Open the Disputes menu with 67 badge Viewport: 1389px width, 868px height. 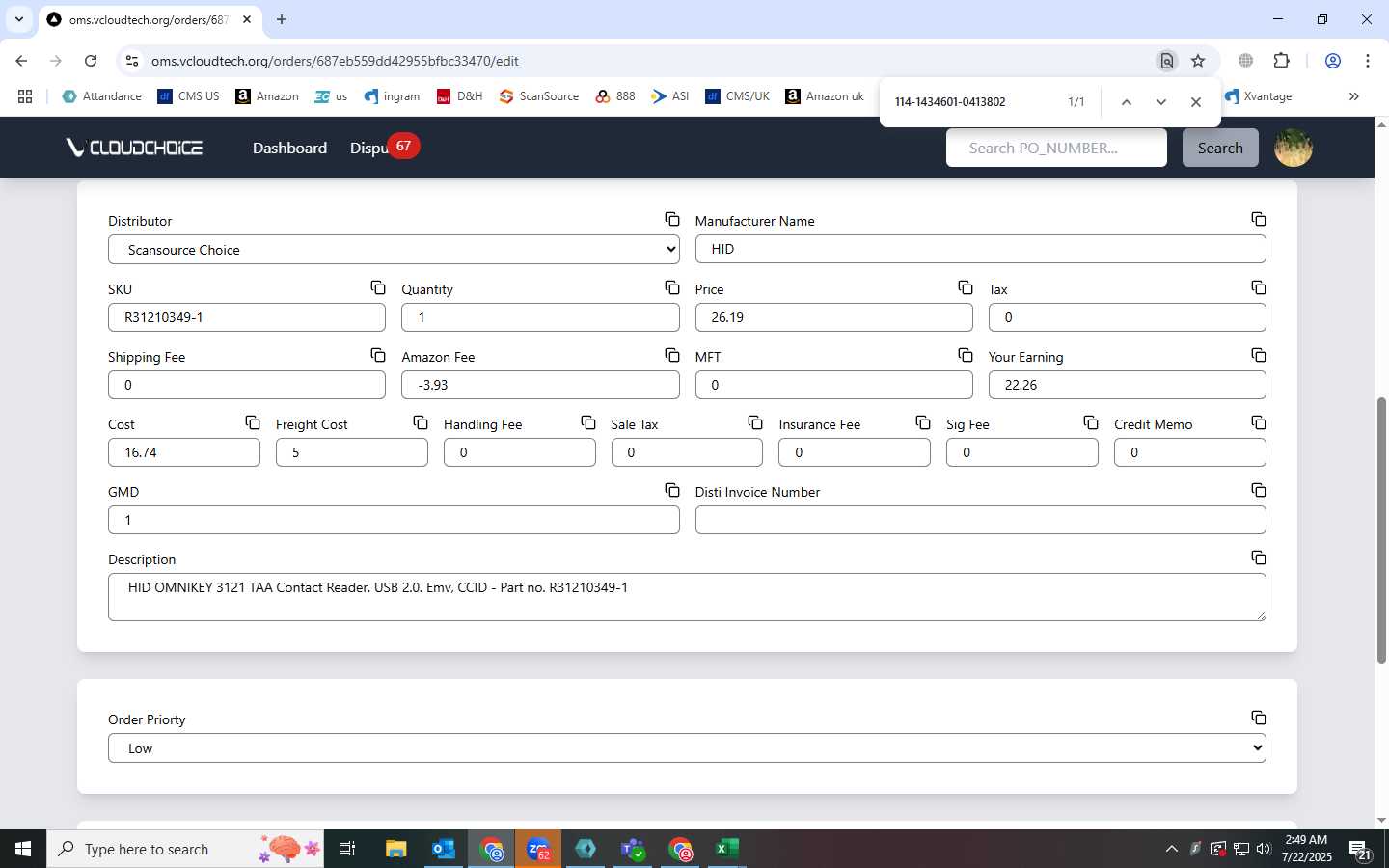[384, 148]
